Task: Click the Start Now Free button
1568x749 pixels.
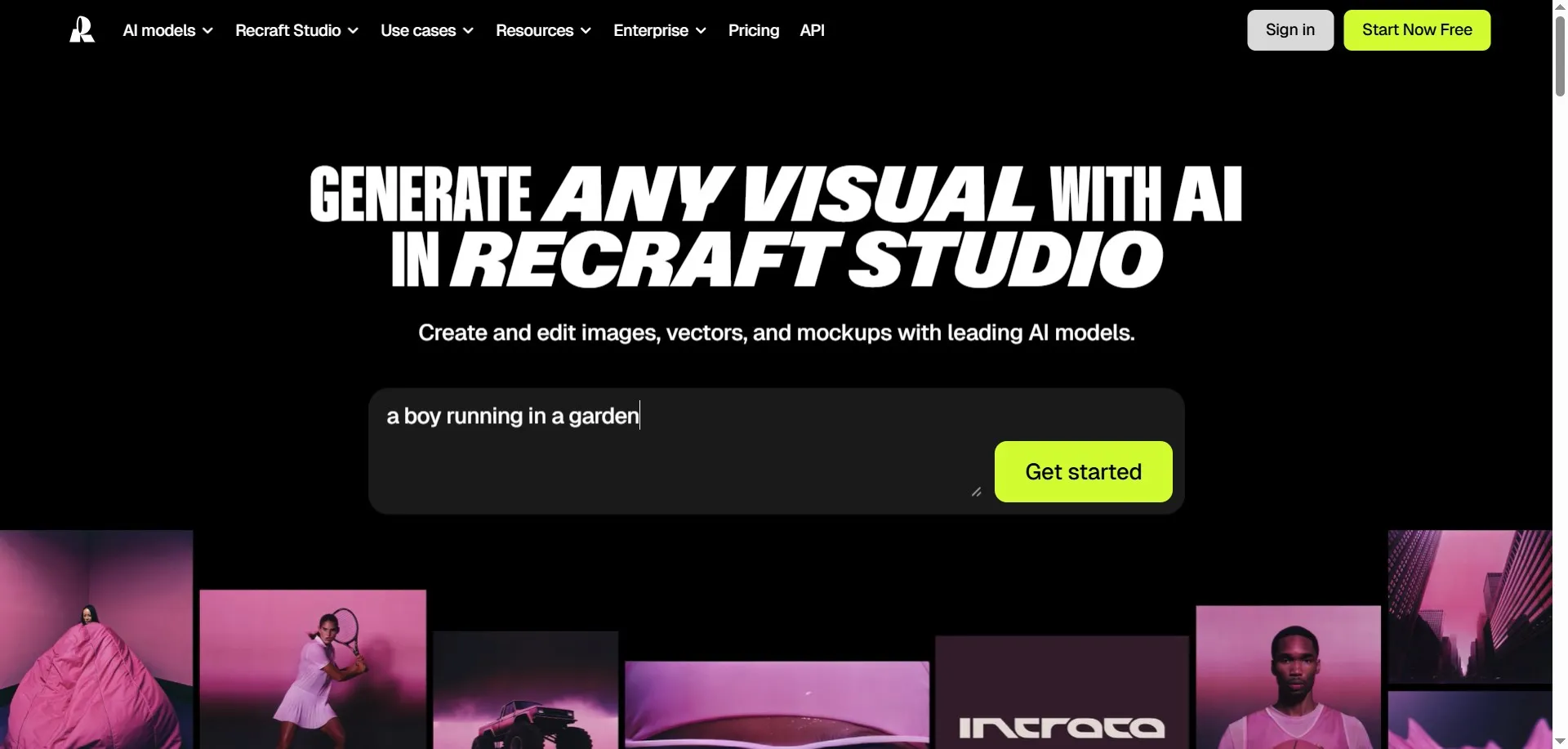Action: pyautogui.click(x=1416, y=30)
